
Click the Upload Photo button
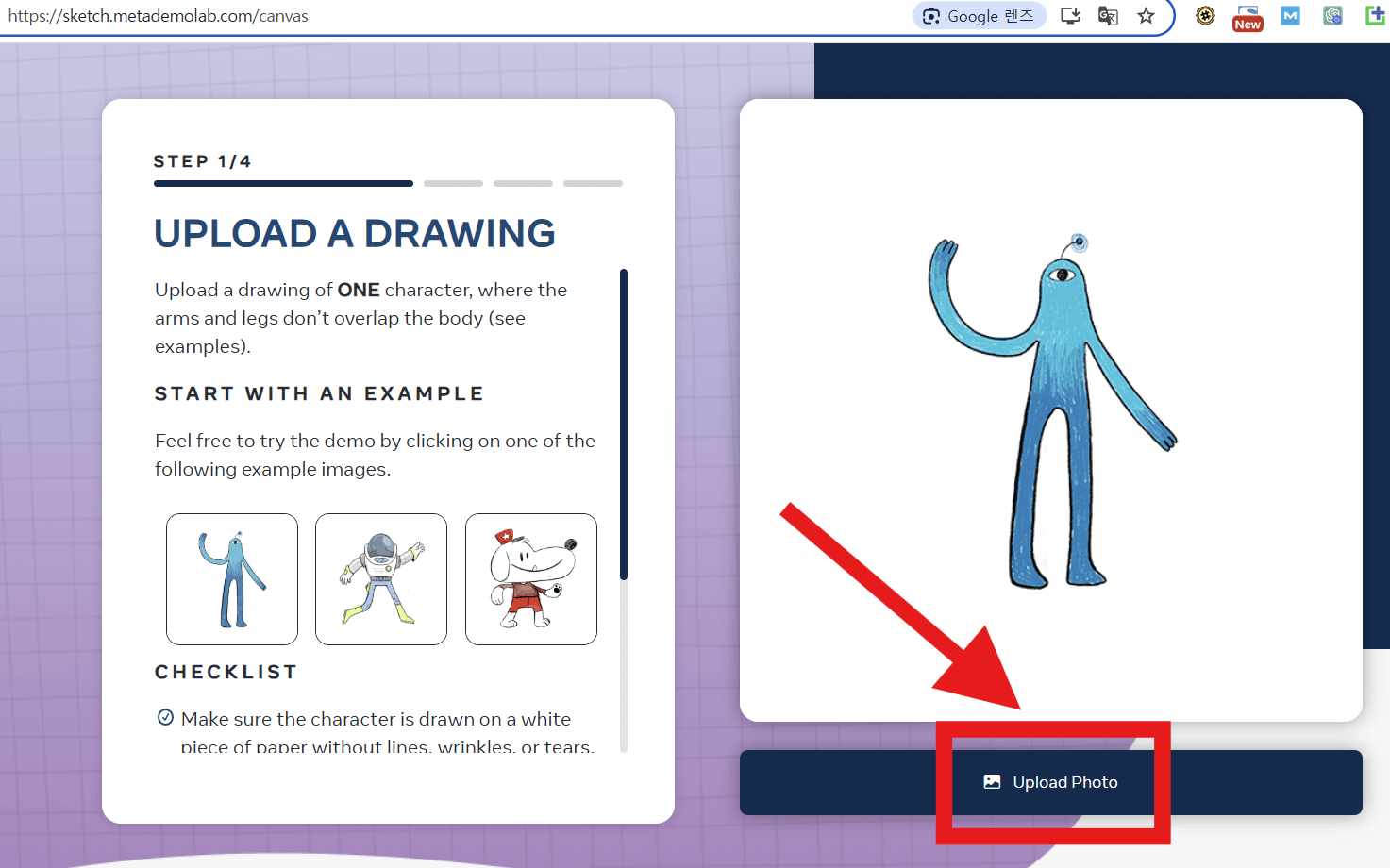[1050, 782]
